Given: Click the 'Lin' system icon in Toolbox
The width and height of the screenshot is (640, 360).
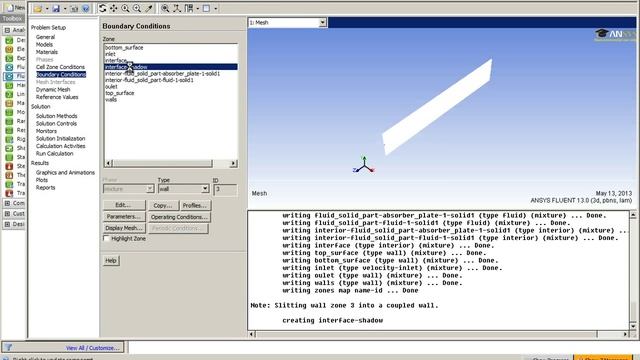Looking at the screenshot, I should (x=9, y=94).
